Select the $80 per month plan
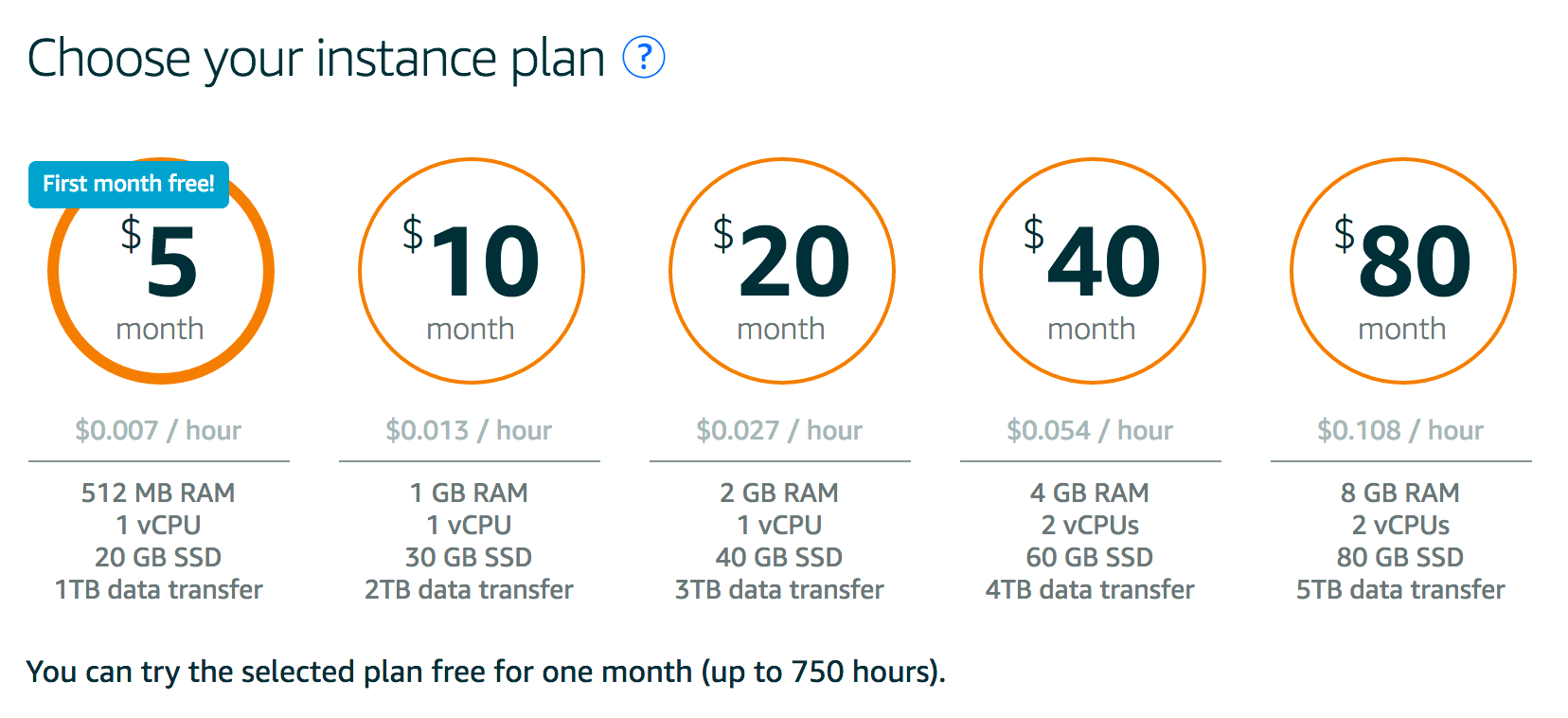1568x718 pixels. click(x=1403, y=271)
